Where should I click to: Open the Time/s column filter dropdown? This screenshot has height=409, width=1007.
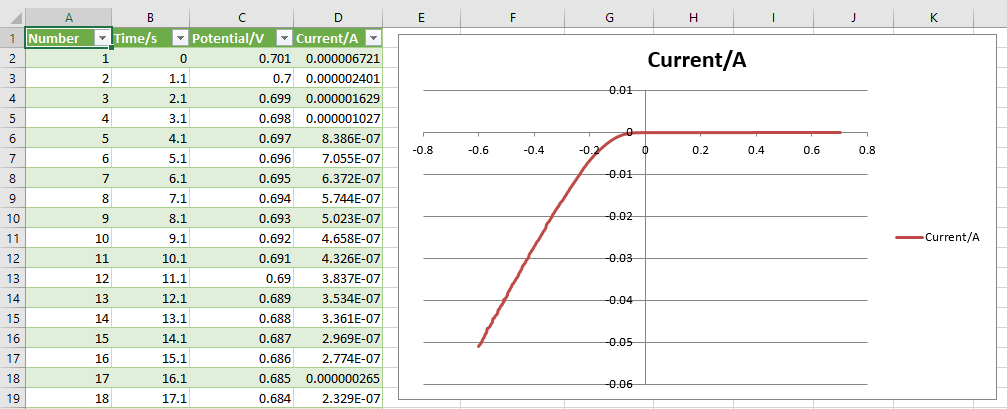180,39
